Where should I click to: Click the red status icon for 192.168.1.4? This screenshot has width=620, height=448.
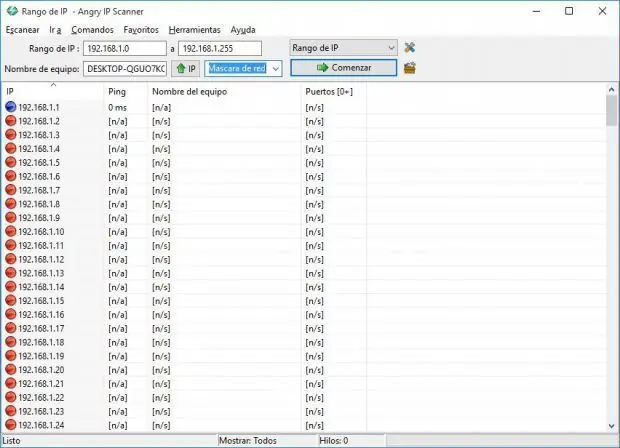pyautogui.click(x=11, y=149)
